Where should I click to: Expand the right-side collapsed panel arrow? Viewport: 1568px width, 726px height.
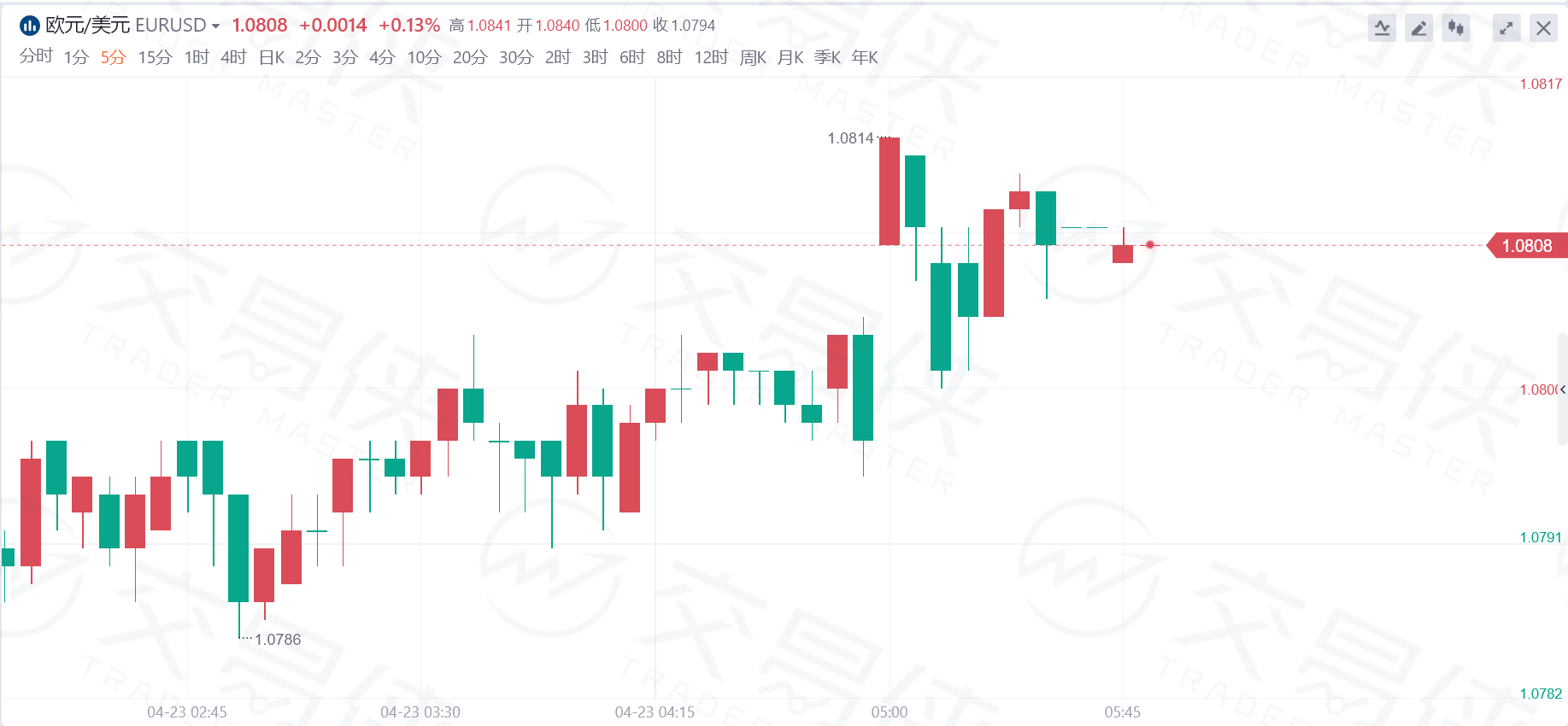[1562, 389]
